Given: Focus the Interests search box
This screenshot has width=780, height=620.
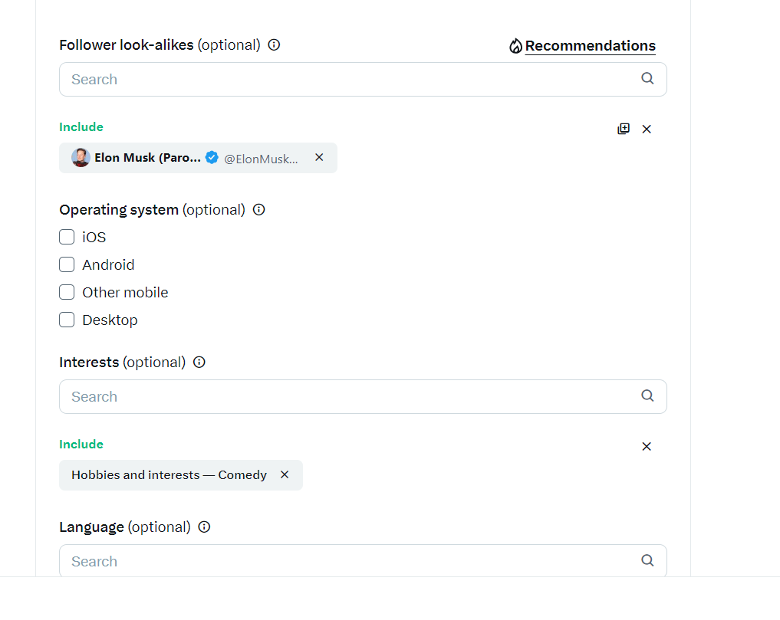Looking at the screenshot, I should 363,397.
